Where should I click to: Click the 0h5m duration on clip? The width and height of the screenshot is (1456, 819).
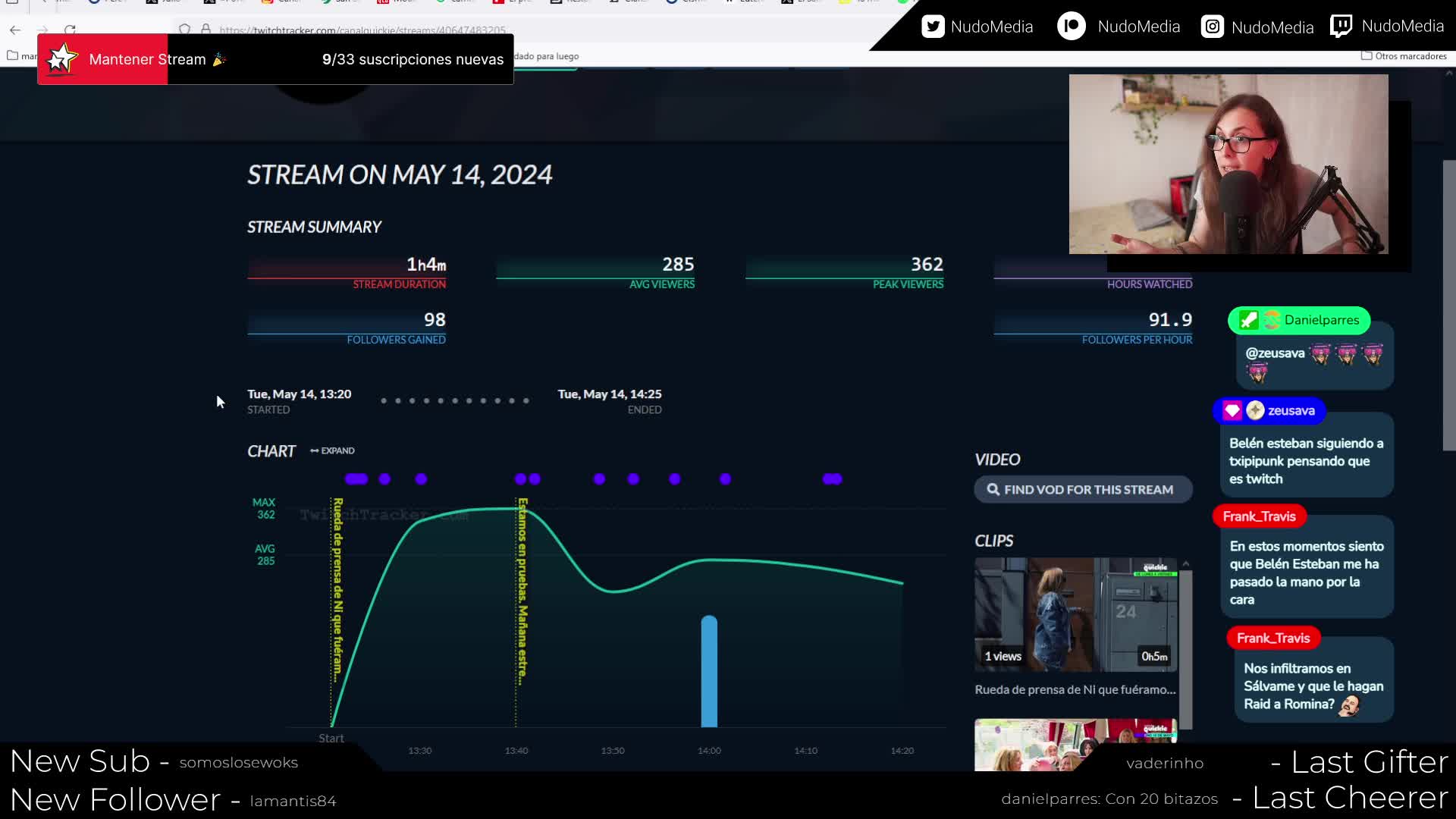tap(1154, 657)
